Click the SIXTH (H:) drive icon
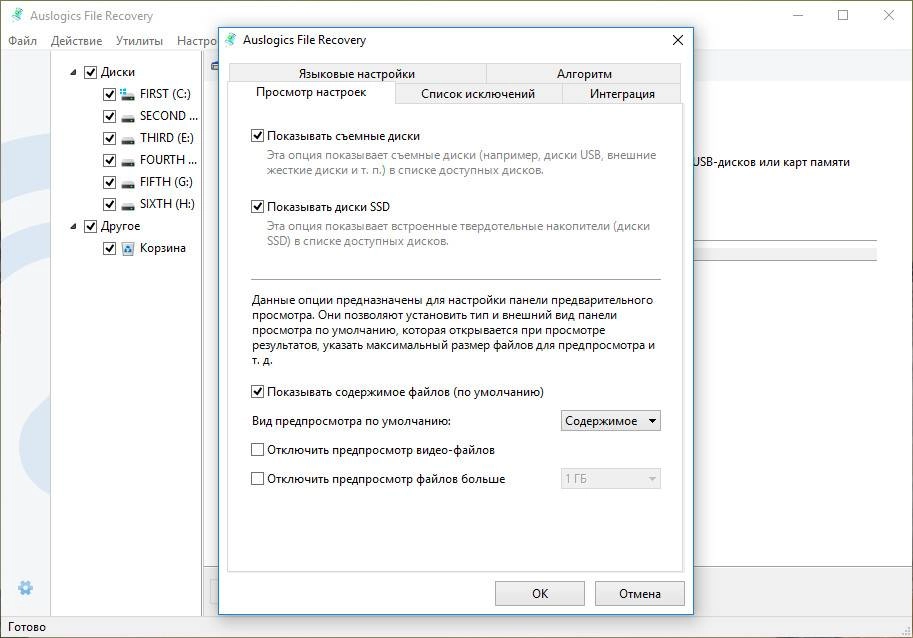 point(128,205)
